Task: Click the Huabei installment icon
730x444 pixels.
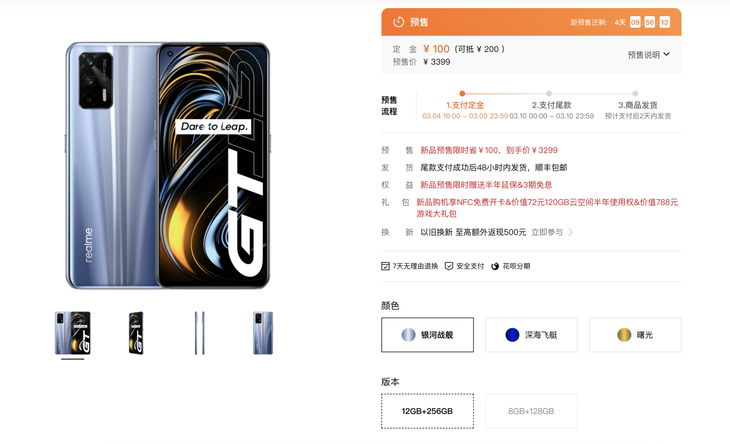Action: (x=495, y=266)
